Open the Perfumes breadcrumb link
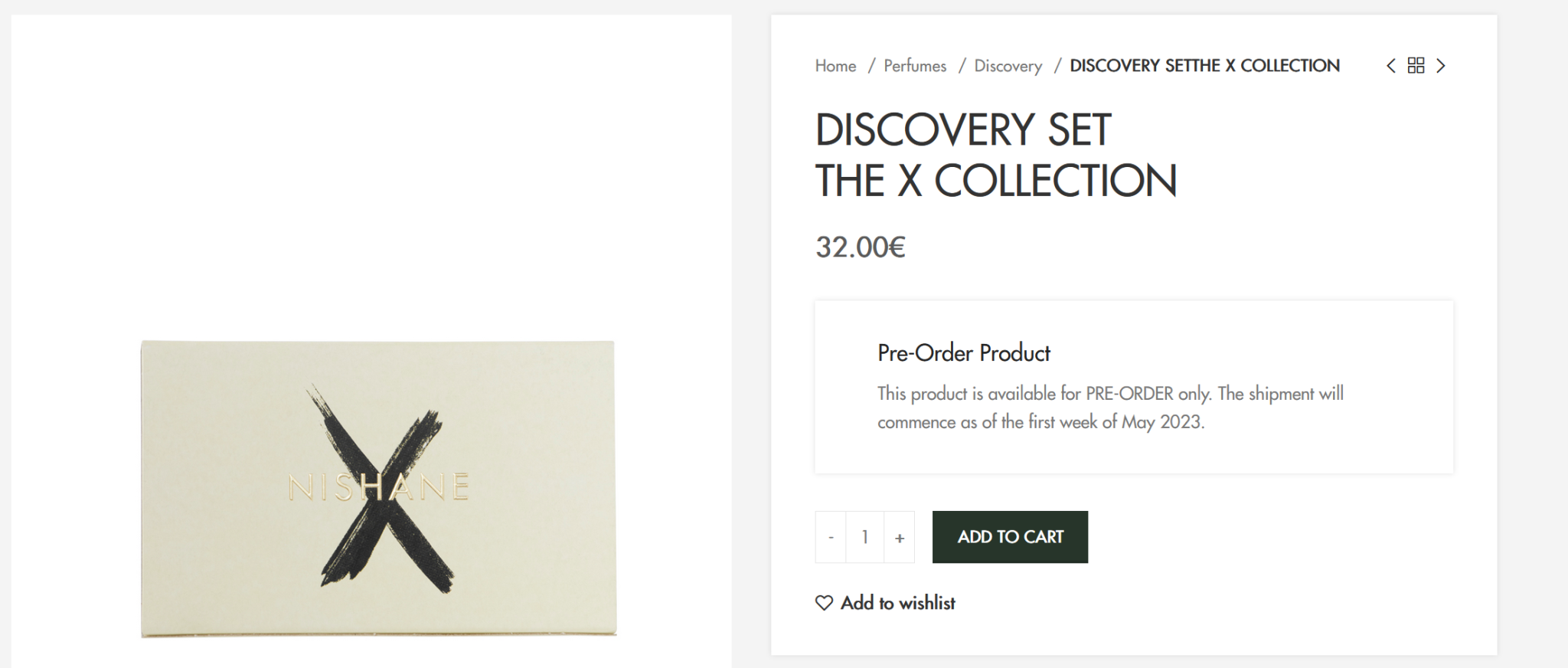The width and height of the screenshot is (1568, 668). [915, 66]
